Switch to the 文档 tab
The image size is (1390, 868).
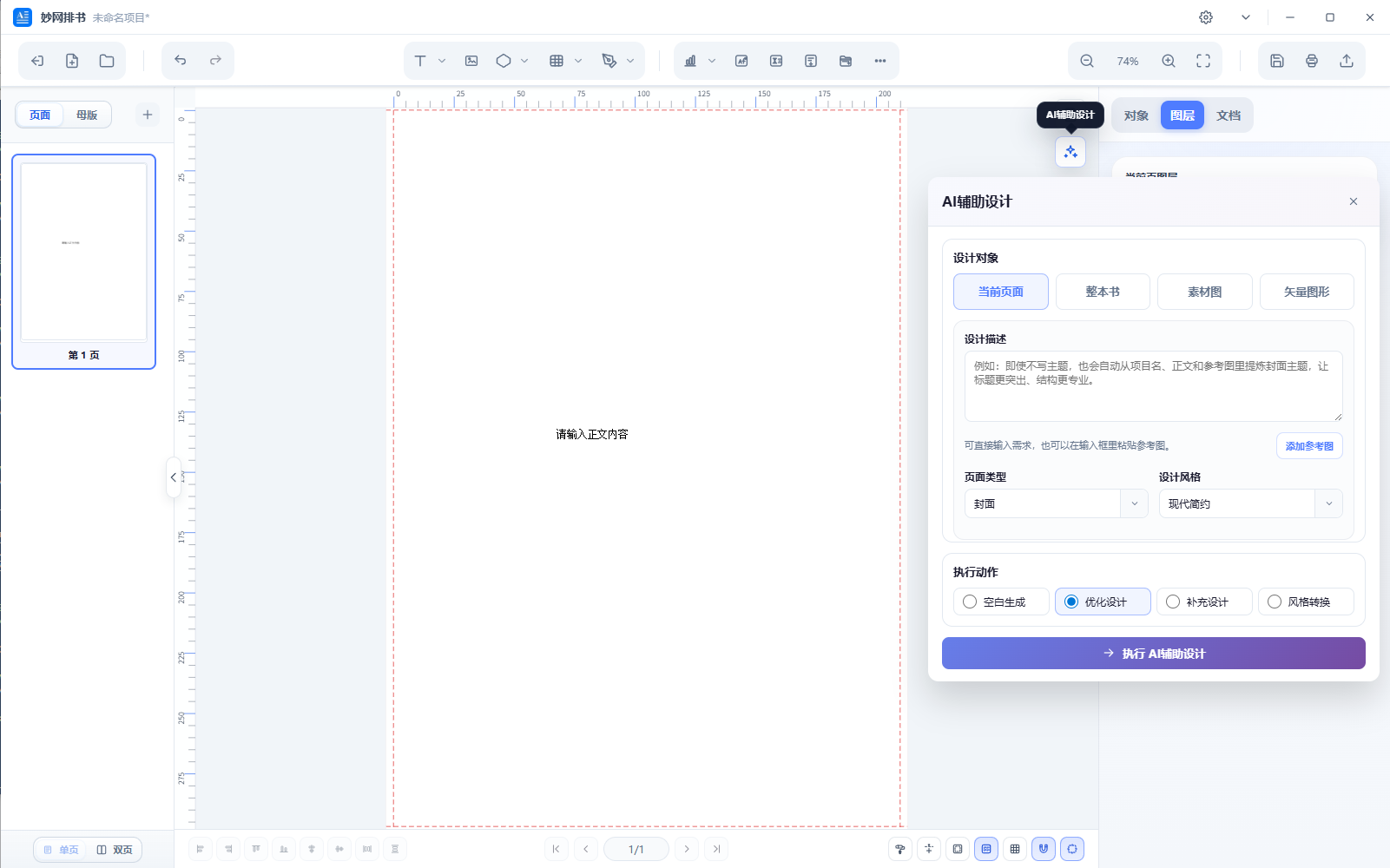[1229, 115]
